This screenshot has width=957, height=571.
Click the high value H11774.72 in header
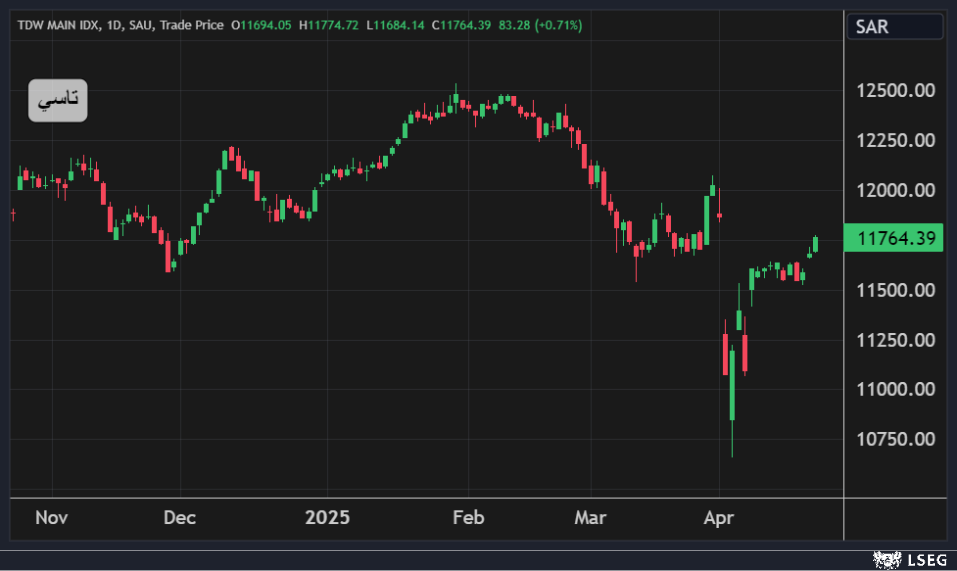pyautogui.click(x=330, y=25)
